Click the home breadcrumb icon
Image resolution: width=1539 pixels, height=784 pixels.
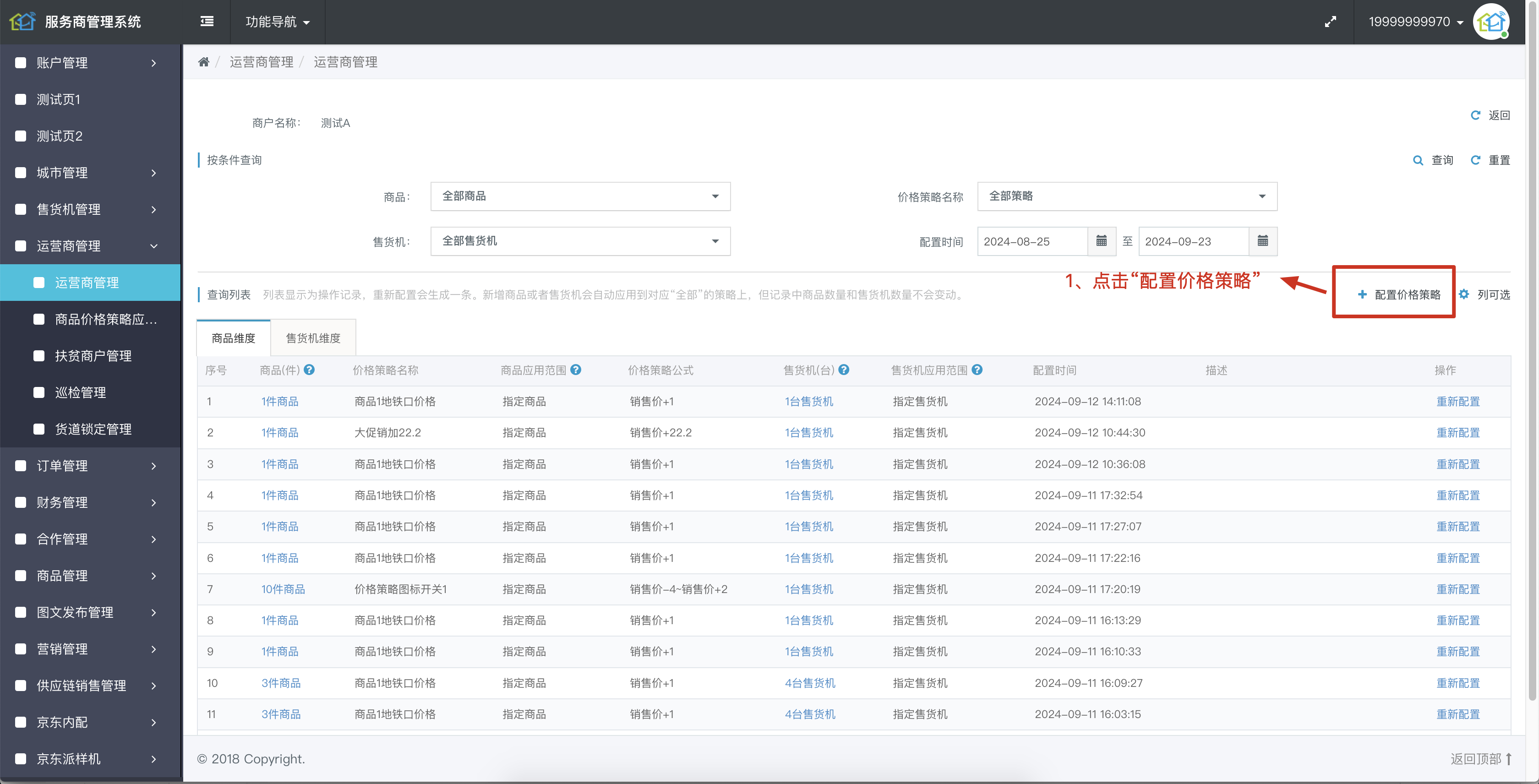coord(204,61)
